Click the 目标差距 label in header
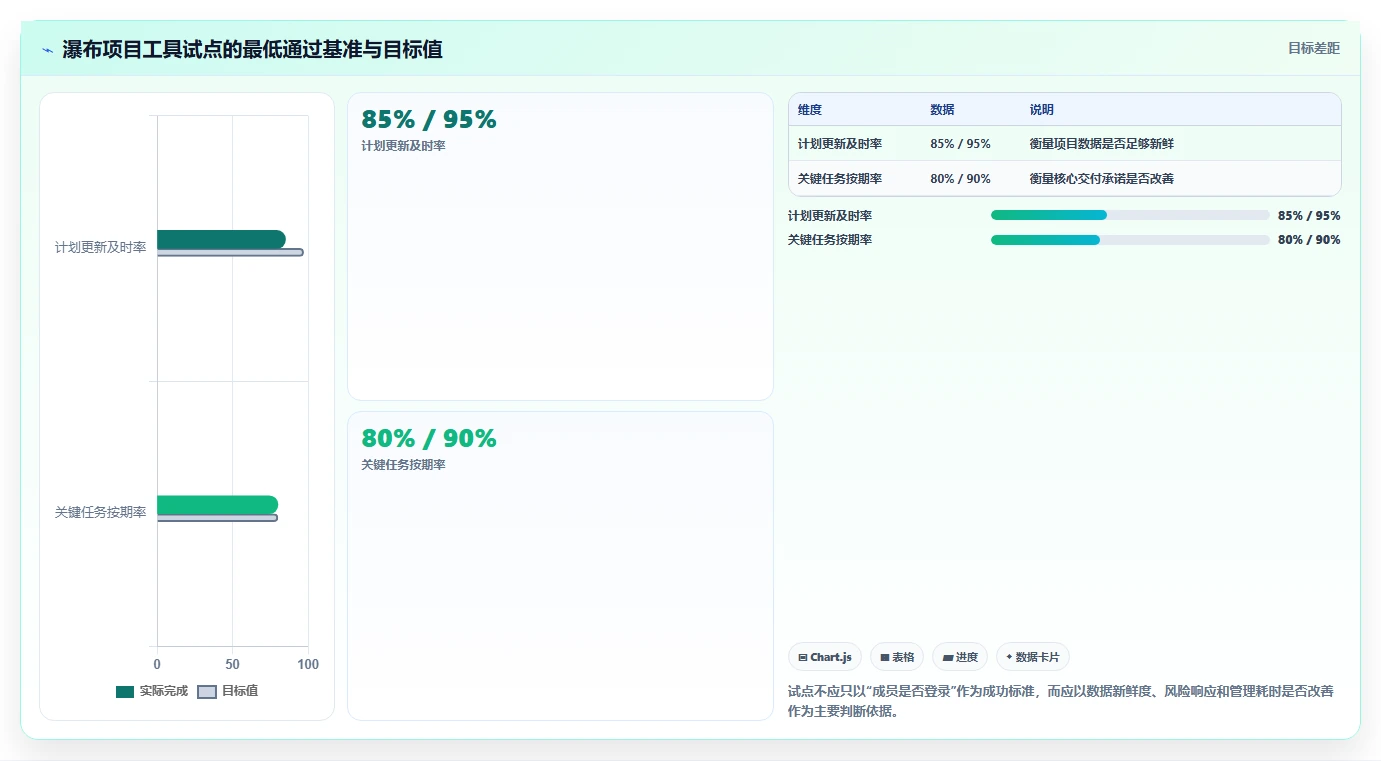 pyautogui.click(x=1313, y=48)
